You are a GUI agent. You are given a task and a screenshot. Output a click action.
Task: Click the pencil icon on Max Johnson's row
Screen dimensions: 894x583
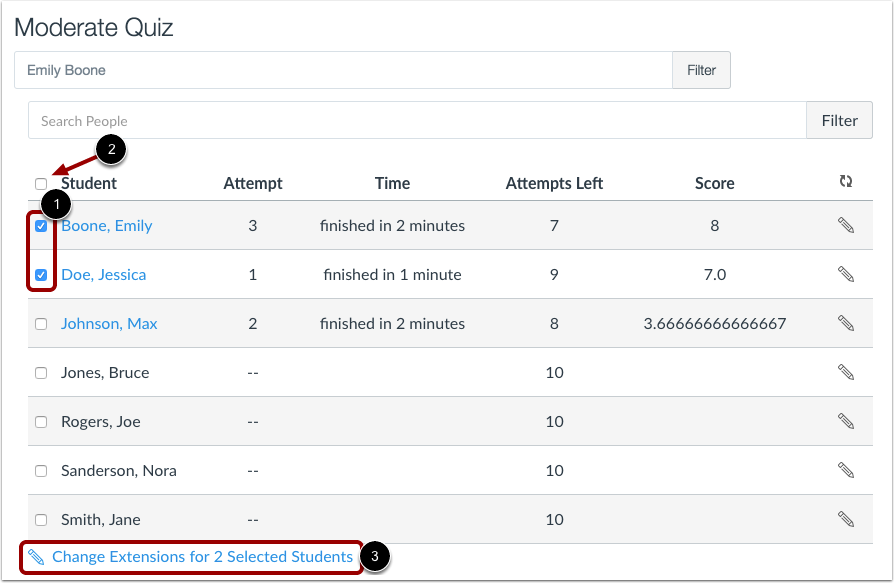846,323
